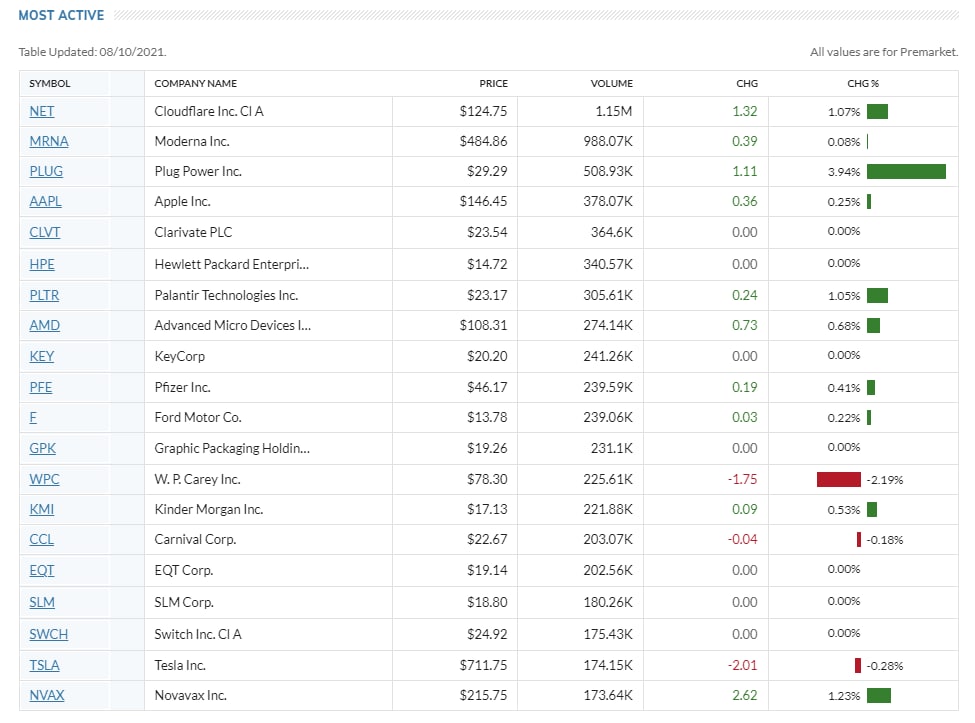Click the $484.86 Moderna price
The width and height of the screenshot is (975, 723).
[483, 141]
